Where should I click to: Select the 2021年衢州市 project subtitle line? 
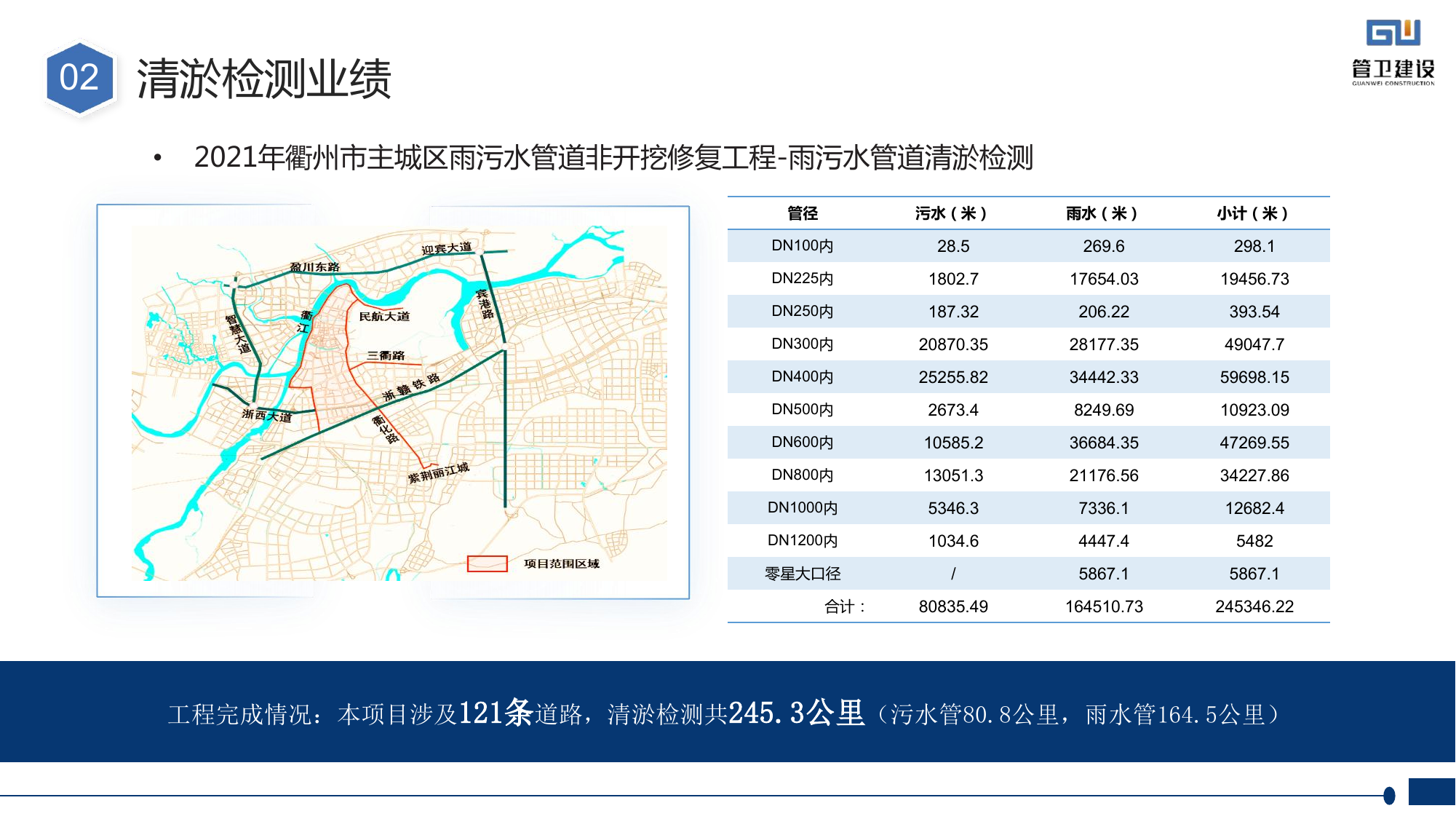point(613,157)
